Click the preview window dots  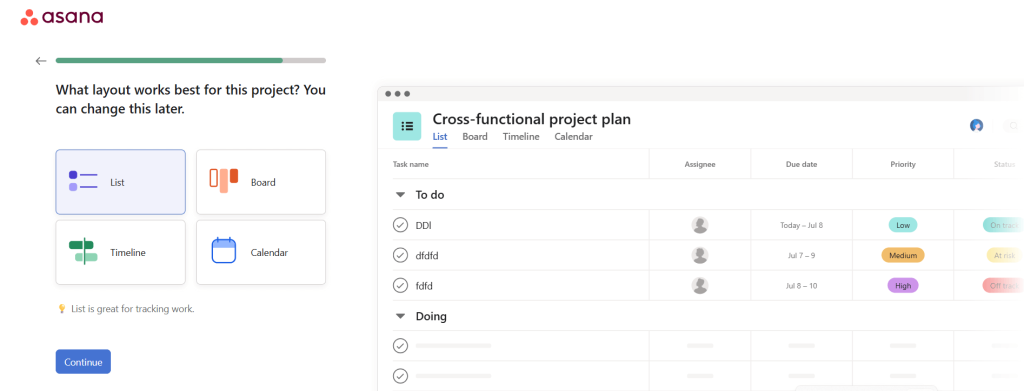coord(397,94)
